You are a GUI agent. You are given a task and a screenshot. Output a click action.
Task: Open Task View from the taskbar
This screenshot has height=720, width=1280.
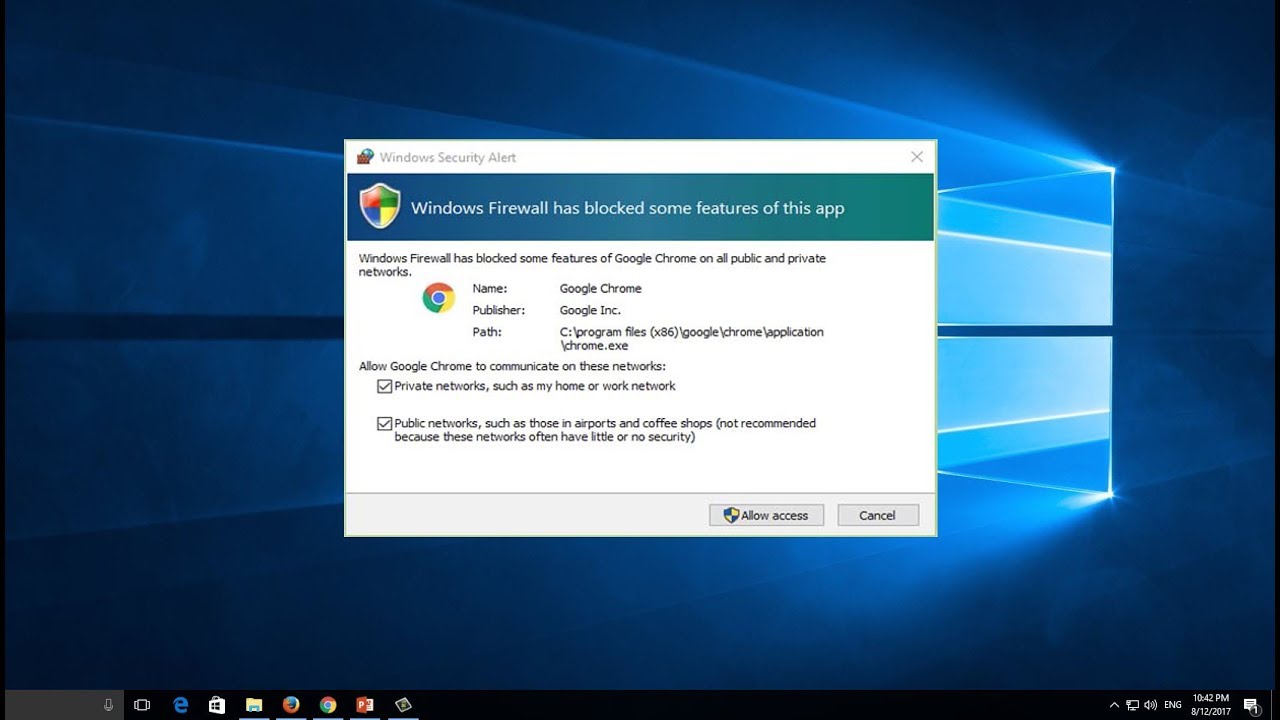click(x=142, y=705)
